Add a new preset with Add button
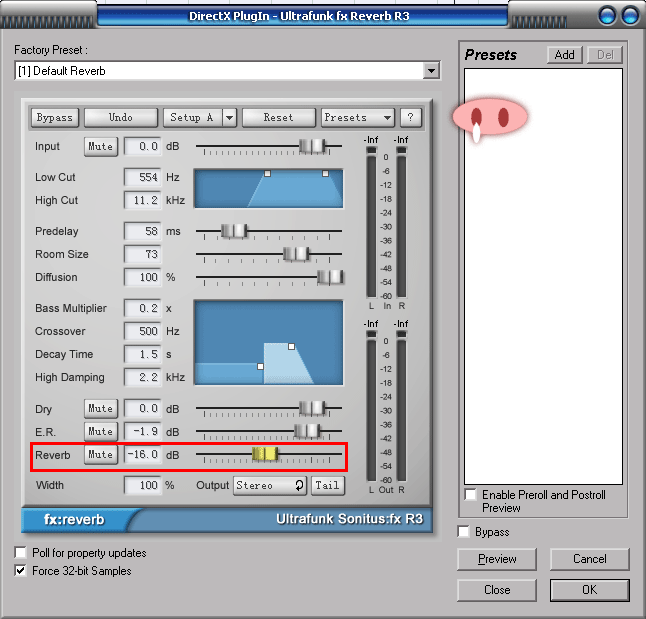This screenshot has width=646, height=619. pyautogui.click(x=564, y=55)
